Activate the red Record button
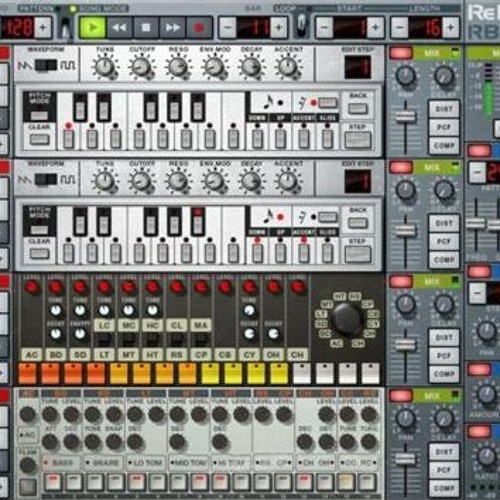The image size is (500, 500). point(199,27)
